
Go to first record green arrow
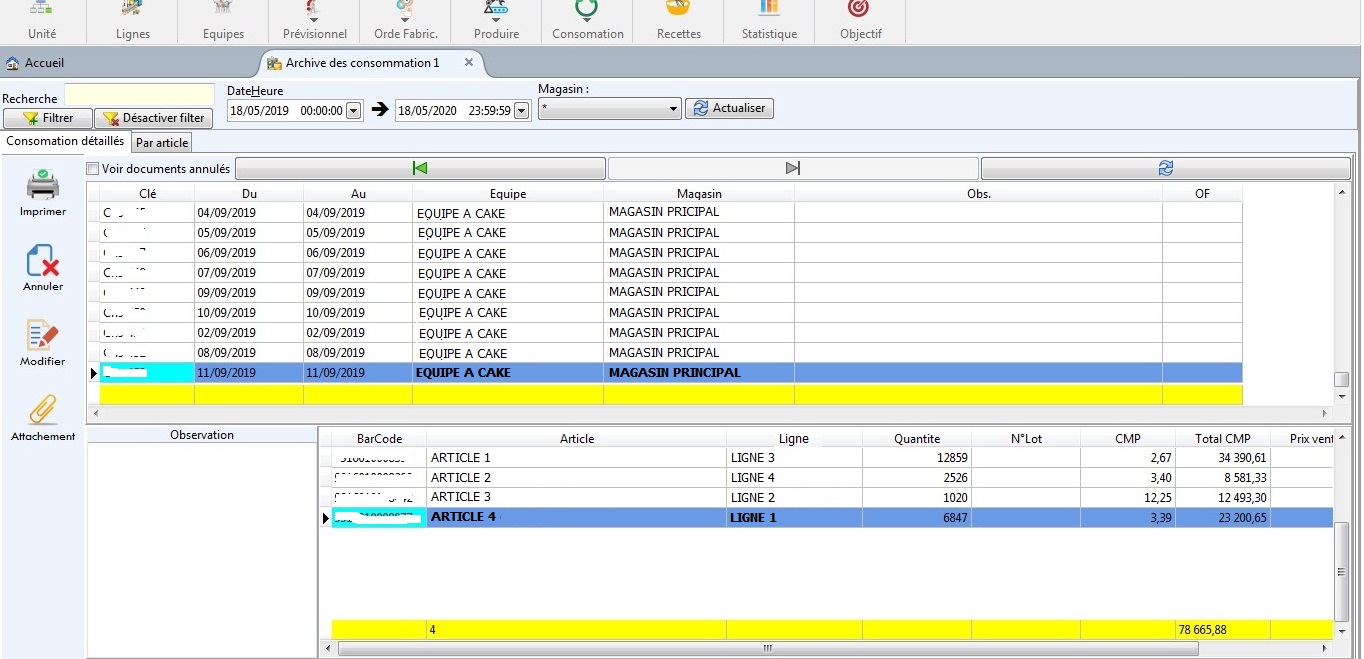coord(420,168)
